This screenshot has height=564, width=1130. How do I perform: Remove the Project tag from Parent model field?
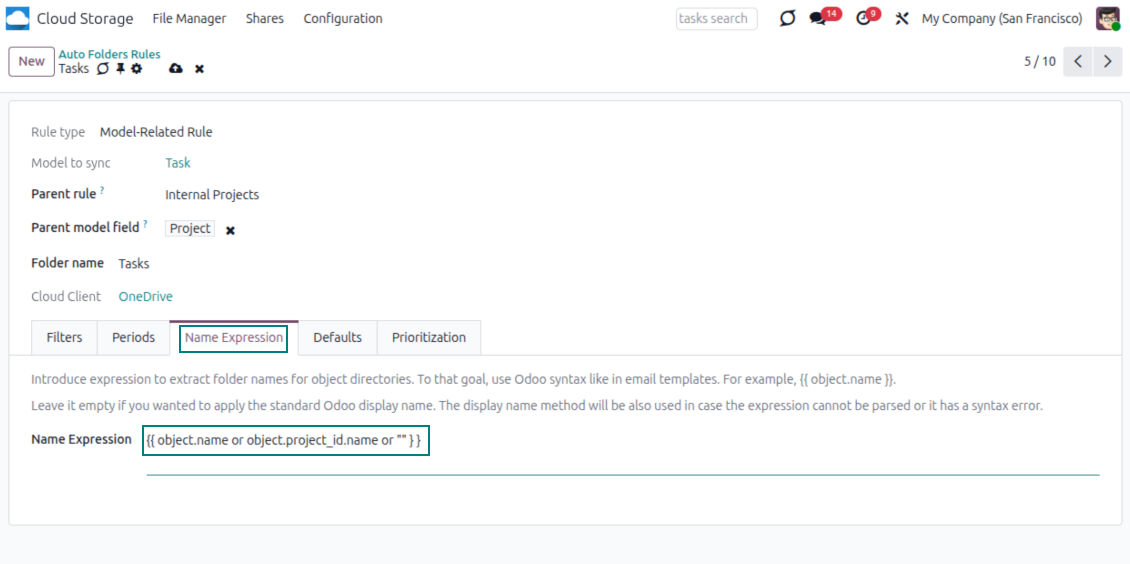click(230, 230)
